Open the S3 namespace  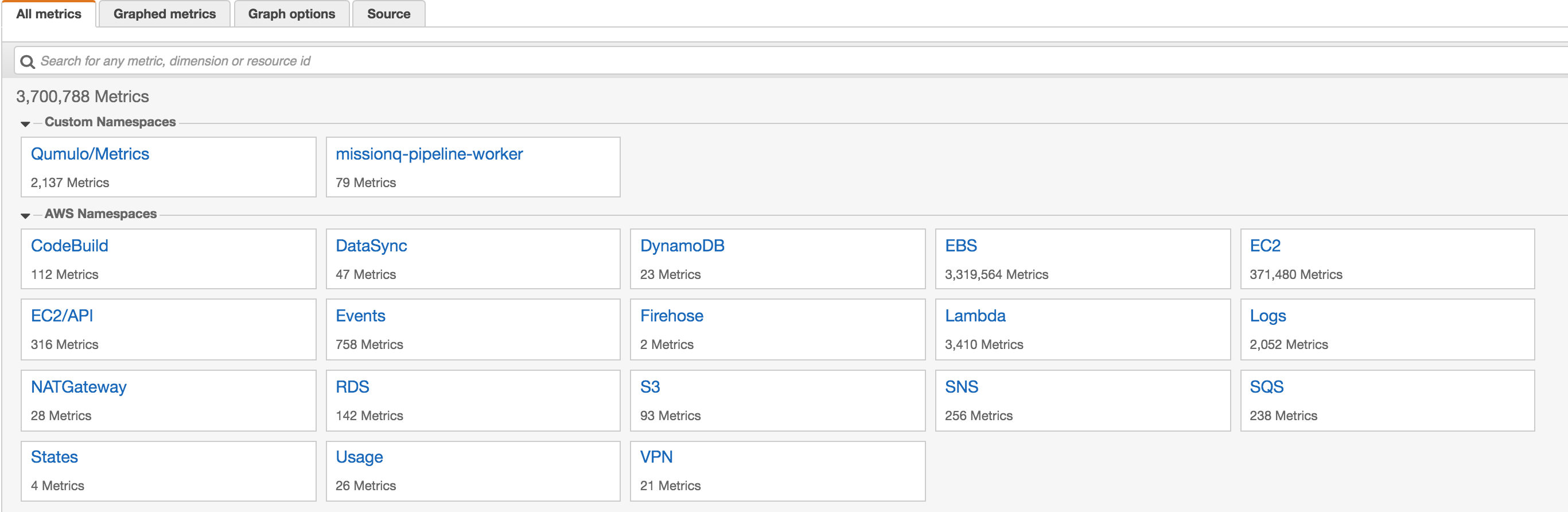point(650,387)
